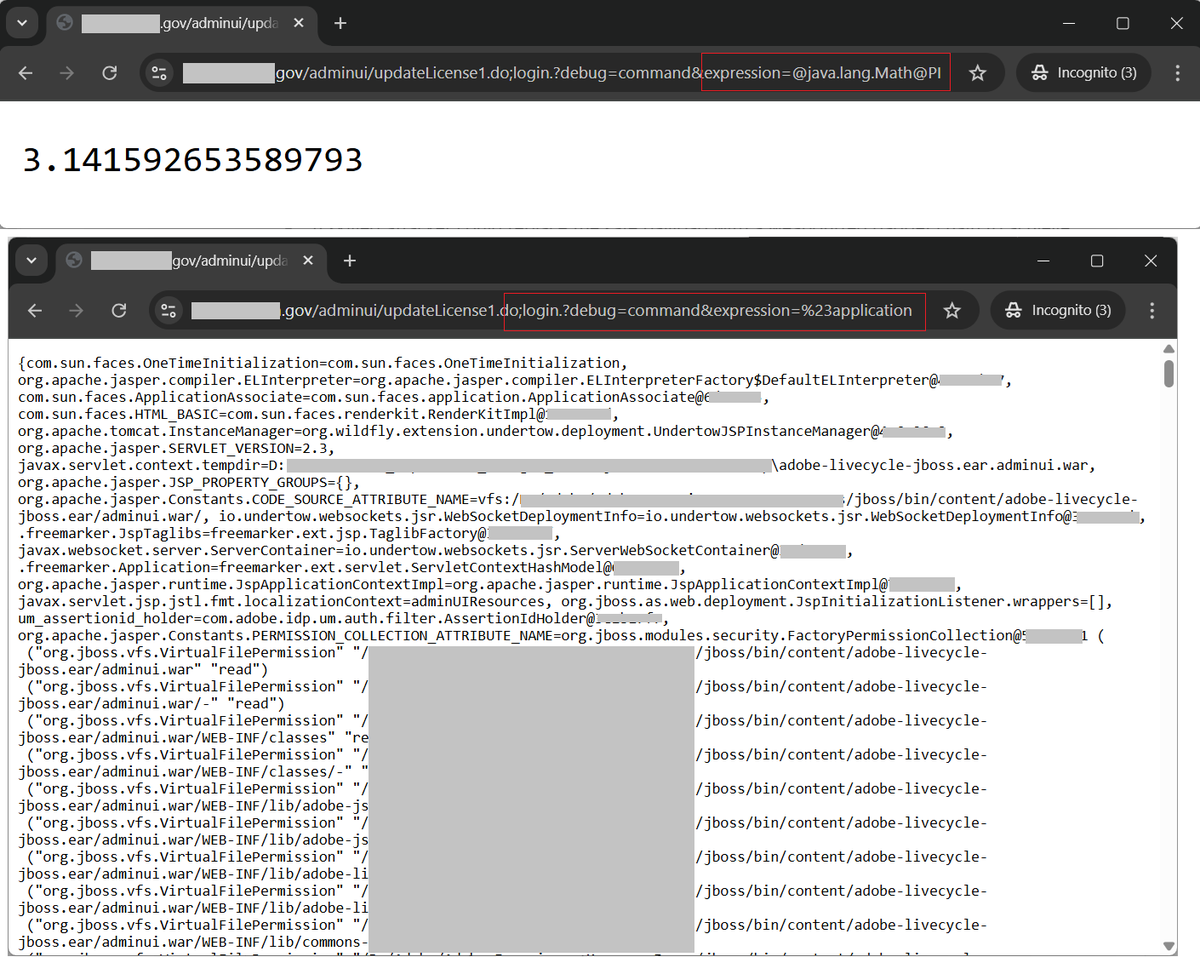Image resolution: width=1200 pixels, height=957 pixels.
Task: Click 'com.sun.faces.OneTimeInitialization' first line
Action: coord(322,363)
